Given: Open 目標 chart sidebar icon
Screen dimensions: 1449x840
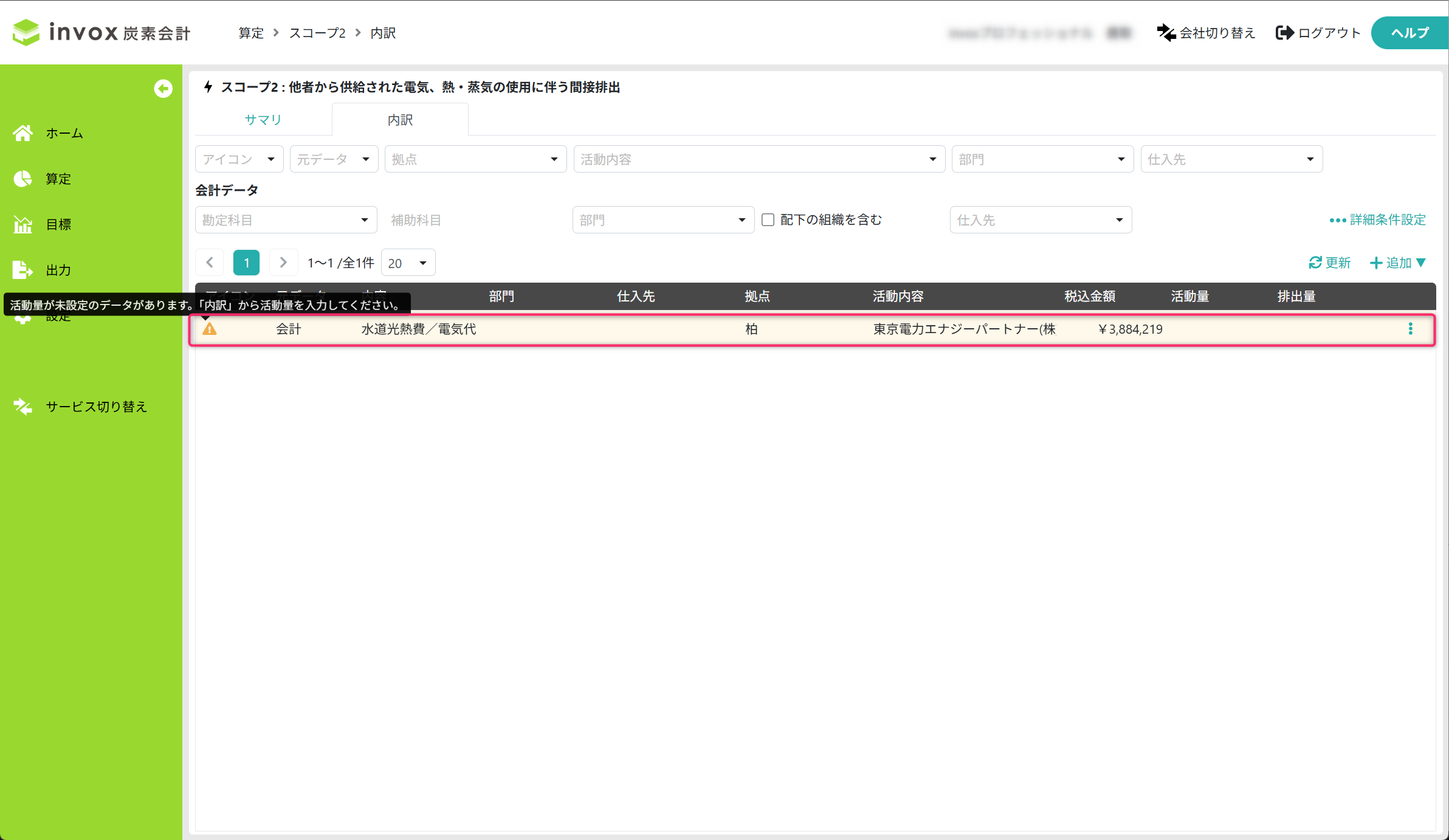Looking at the screenshot, I should point(23,224).
